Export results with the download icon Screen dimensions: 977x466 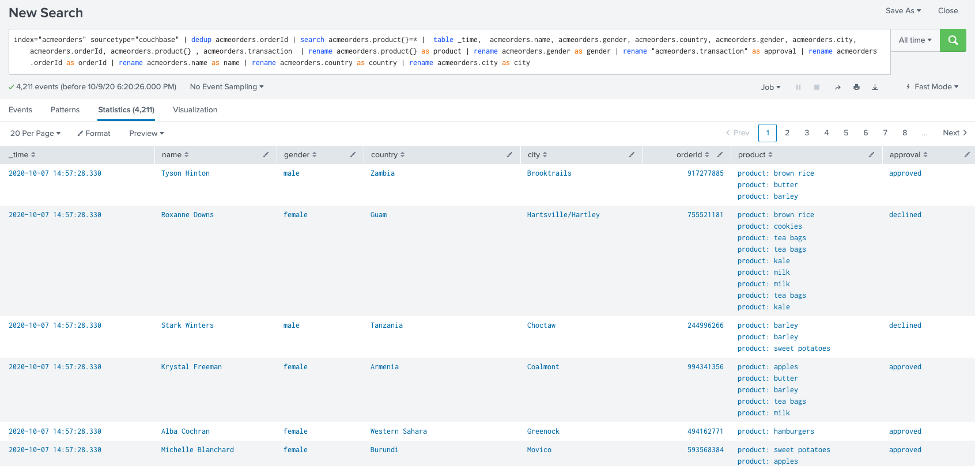coord(875,87)
